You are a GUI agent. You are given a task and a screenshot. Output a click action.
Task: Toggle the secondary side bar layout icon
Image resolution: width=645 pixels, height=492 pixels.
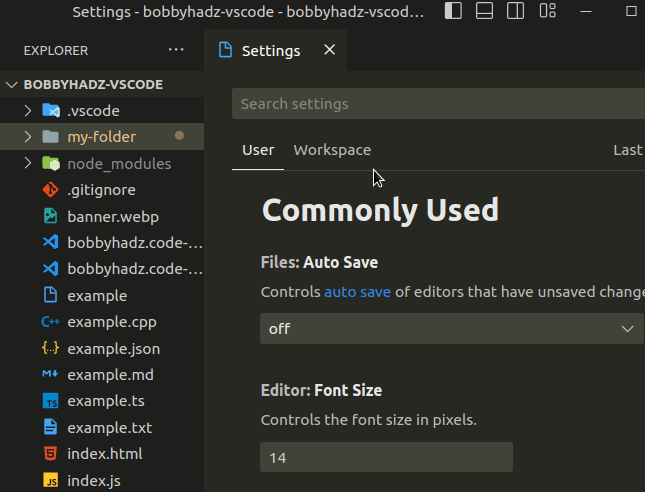click(515, 11)
